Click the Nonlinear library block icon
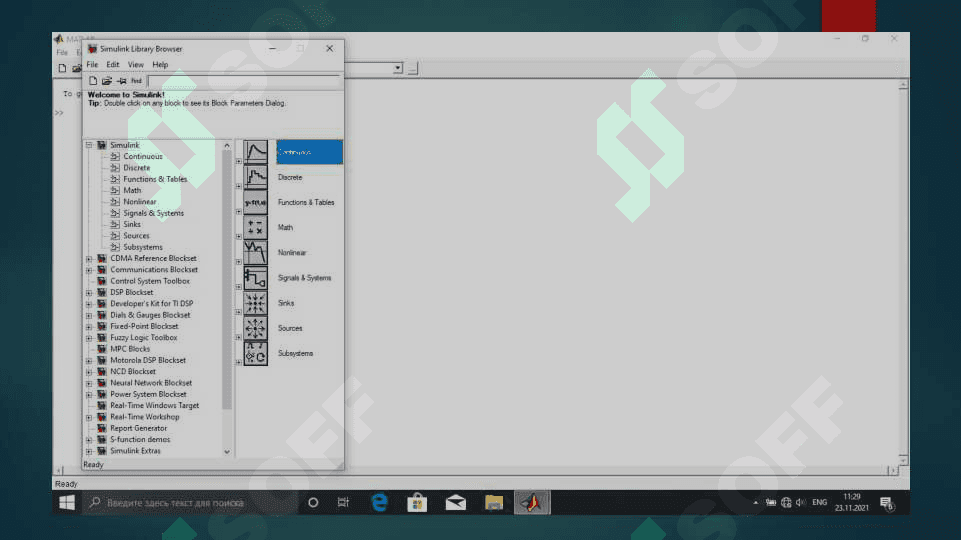 tap(256, 253)
